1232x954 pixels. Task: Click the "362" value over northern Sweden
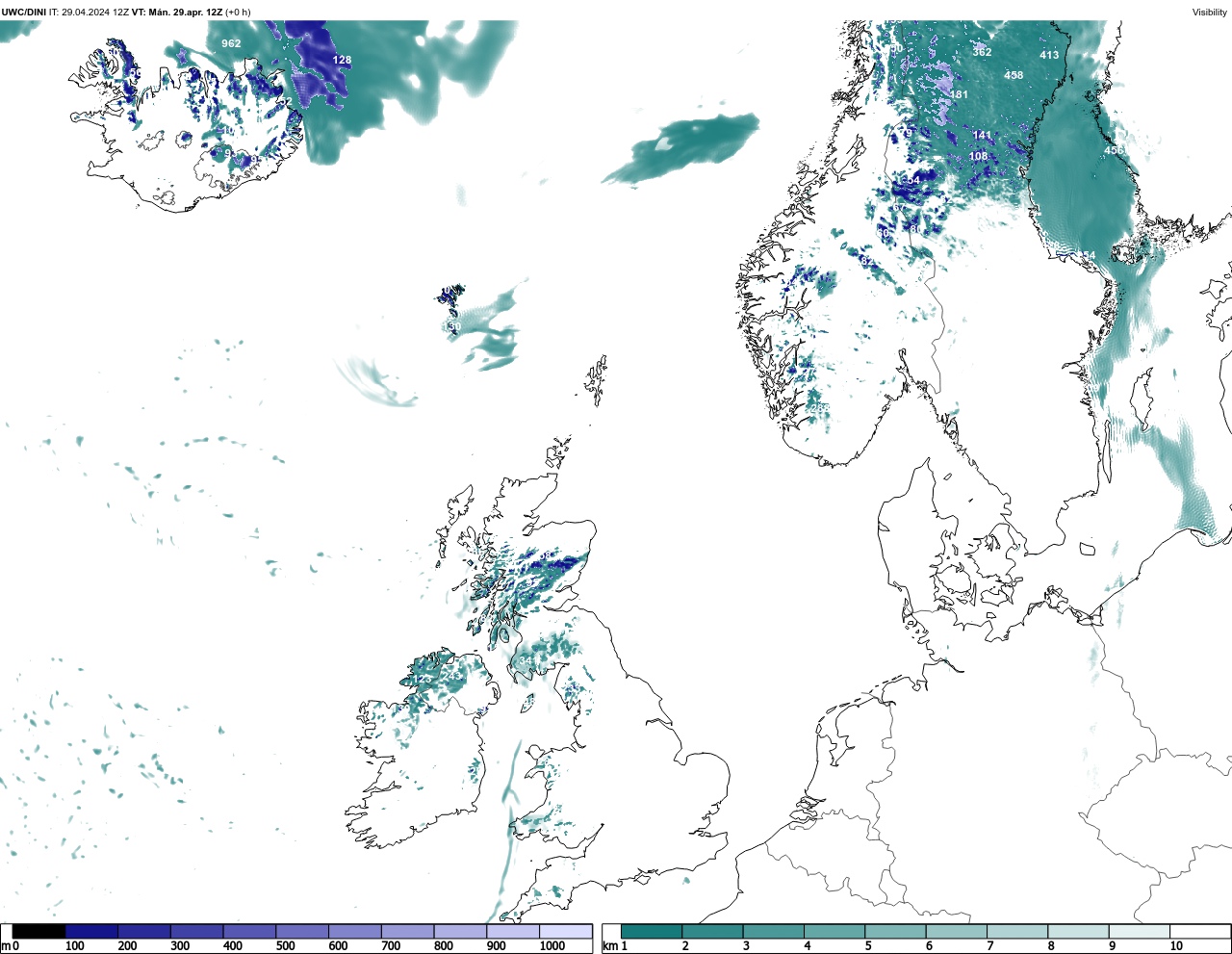[982, 52]
